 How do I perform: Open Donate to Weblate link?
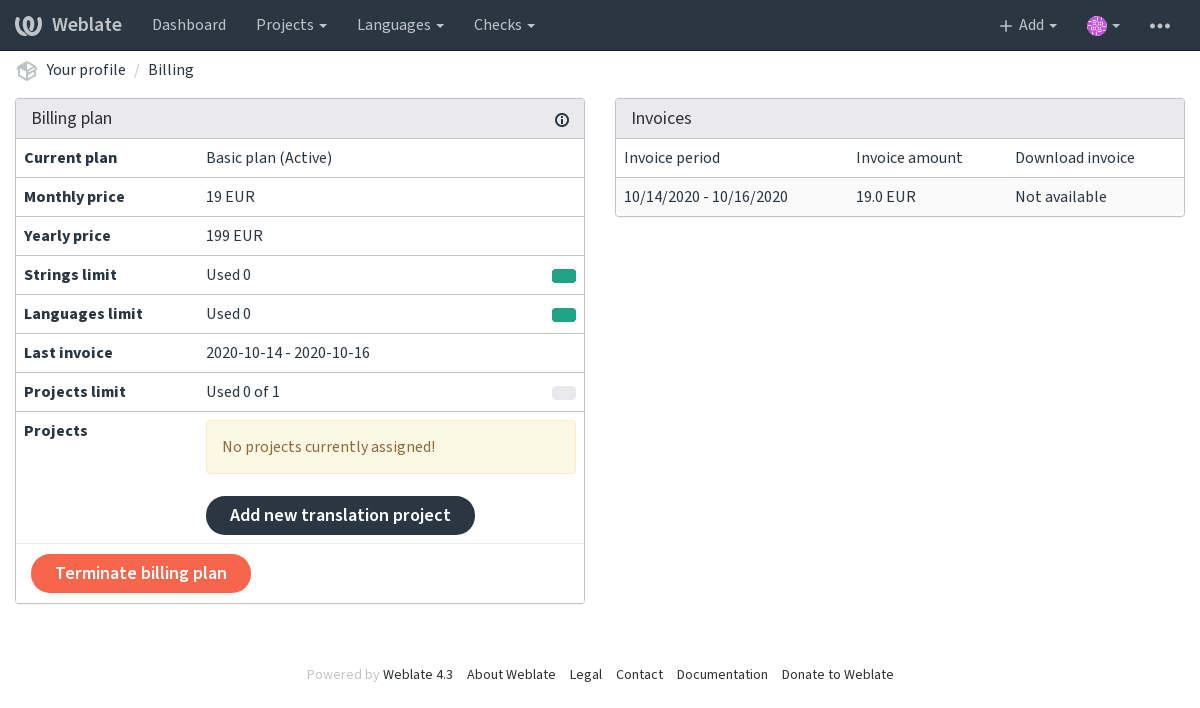pos(838,674)
